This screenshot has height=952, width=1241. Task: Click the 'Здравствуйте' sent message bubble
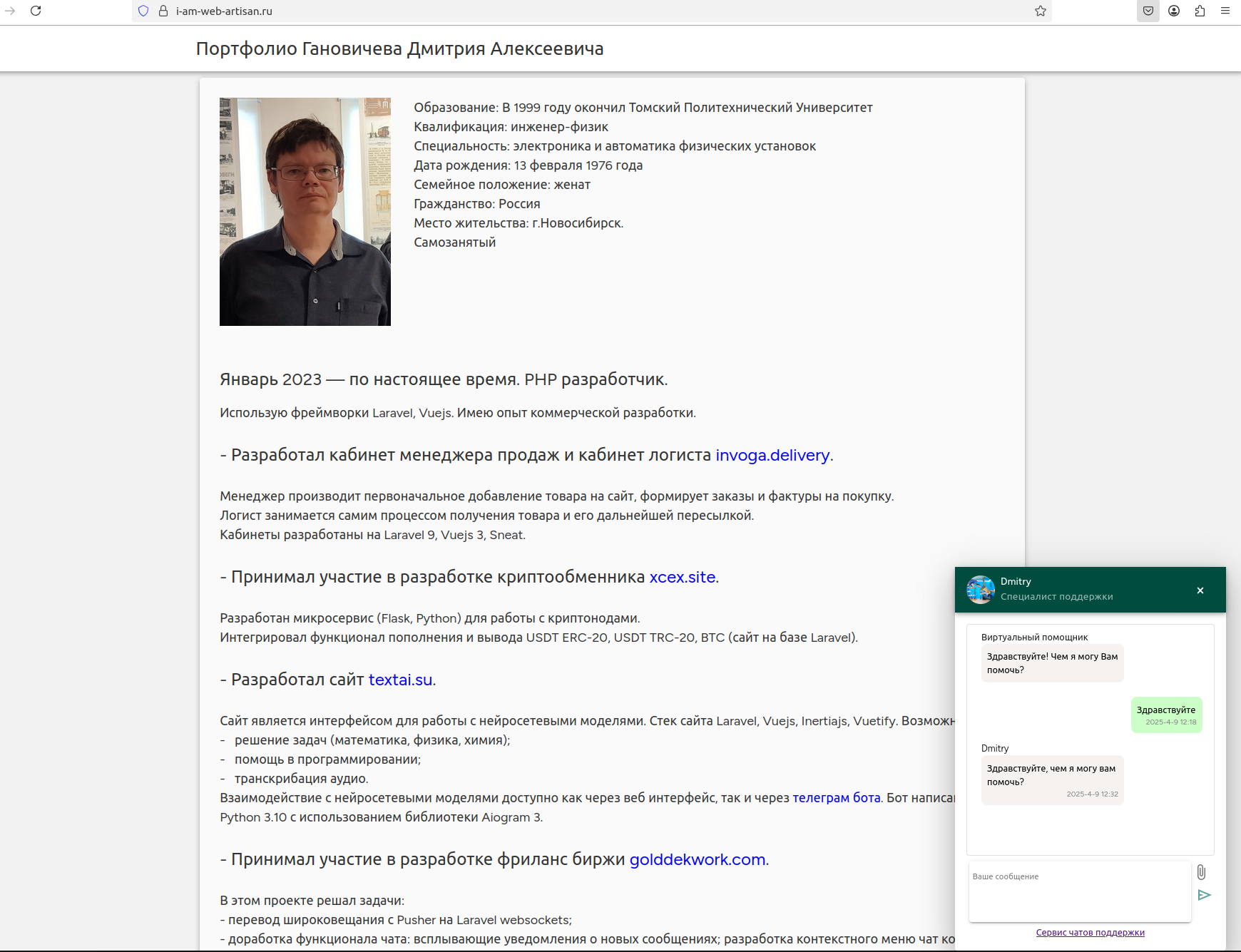(x=1166, y=715)
